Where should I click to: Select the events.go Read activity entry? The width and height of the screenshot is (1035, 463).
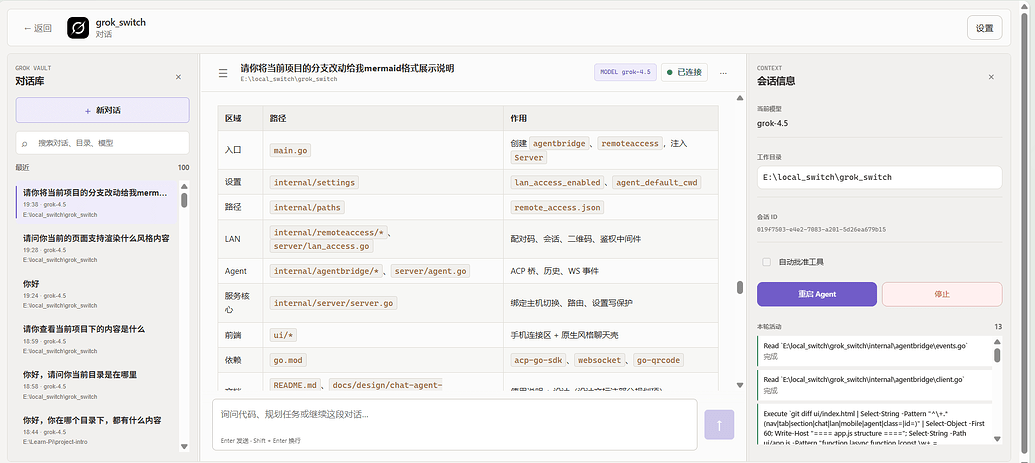coord(874,350)
